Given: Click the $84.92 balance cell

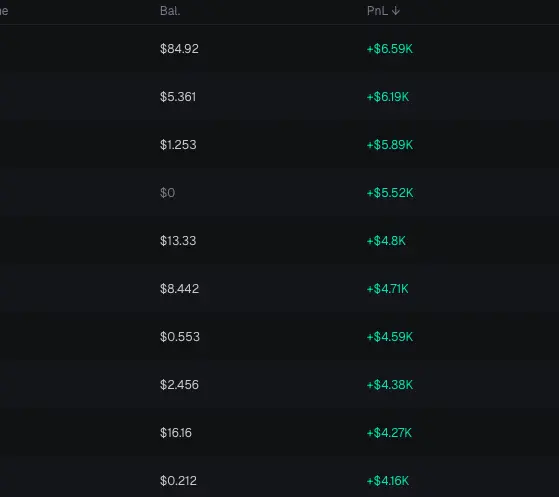Looking at the screenshot, I should [x=179, y=49].
